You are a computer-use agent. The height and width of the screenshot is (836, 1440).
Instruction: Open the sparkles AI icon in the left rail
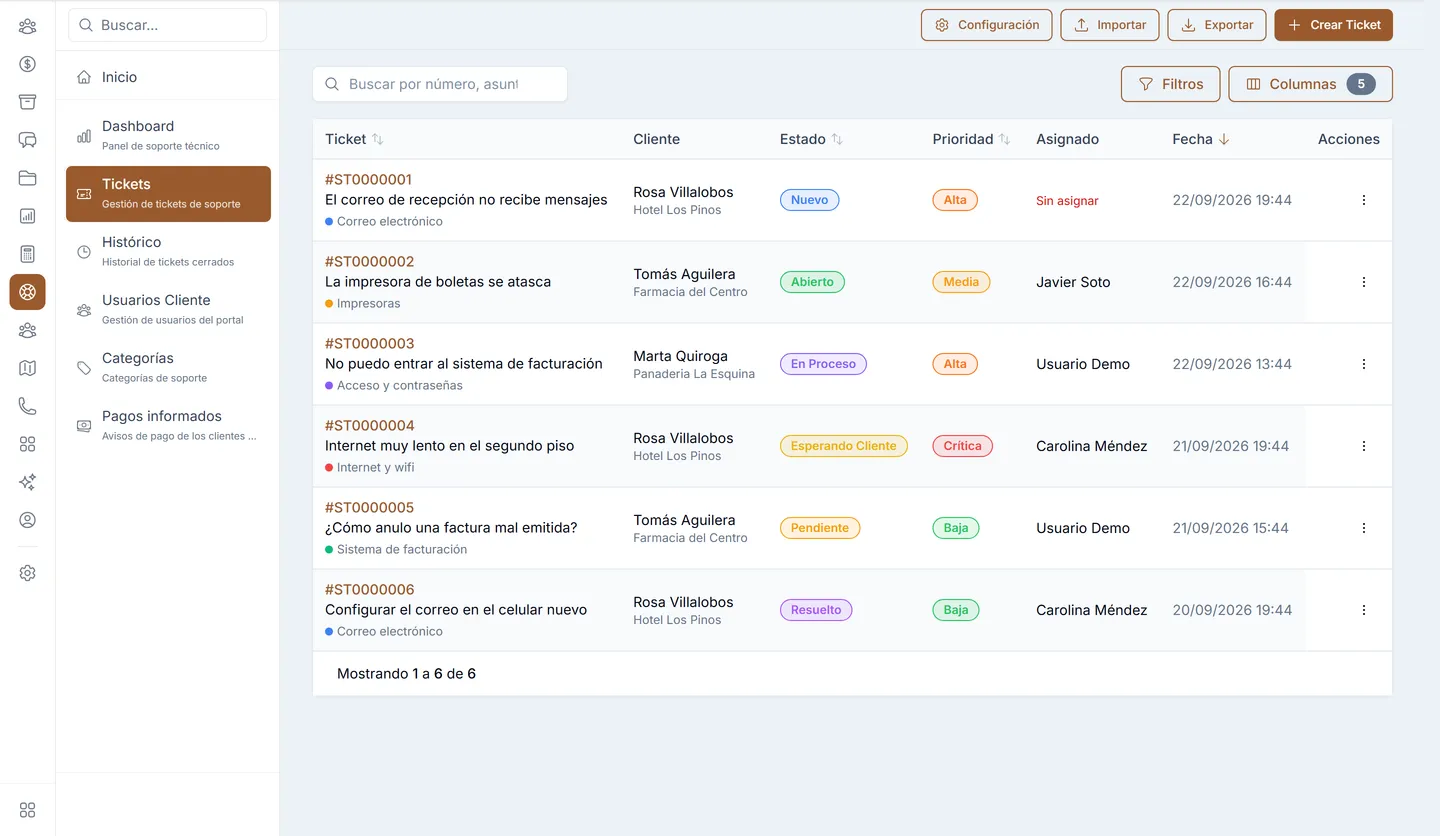click(27, 482)
